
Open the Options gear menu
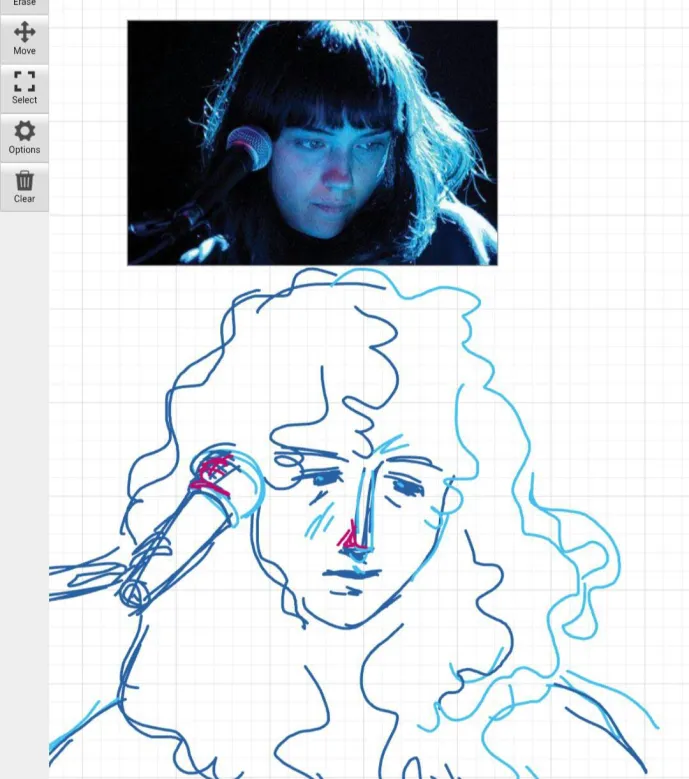[24, 138]
